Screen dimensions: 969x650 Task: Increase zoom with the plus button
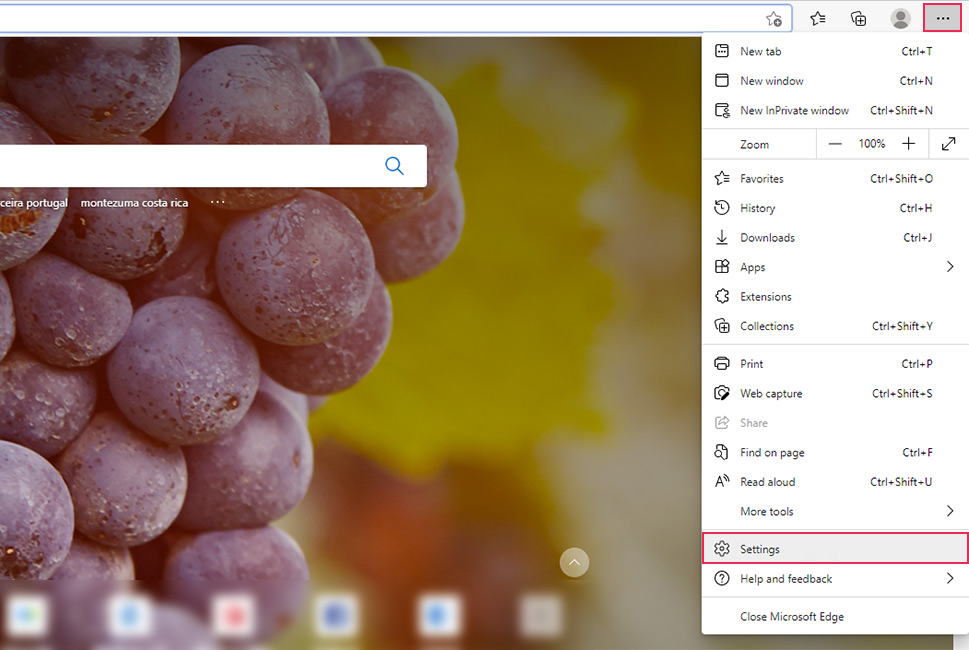908,144
